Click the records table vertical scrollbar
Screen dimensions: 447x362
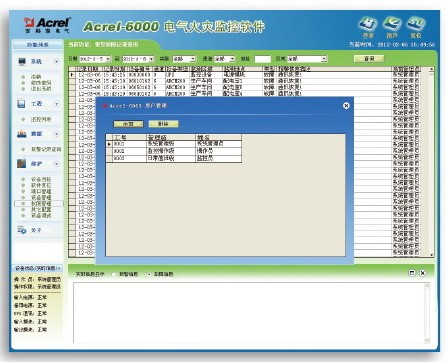point(431,162)
